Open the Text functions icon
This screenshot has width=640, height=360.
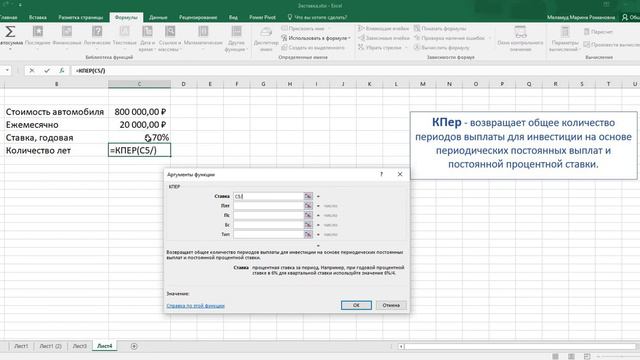pos(124,32)
